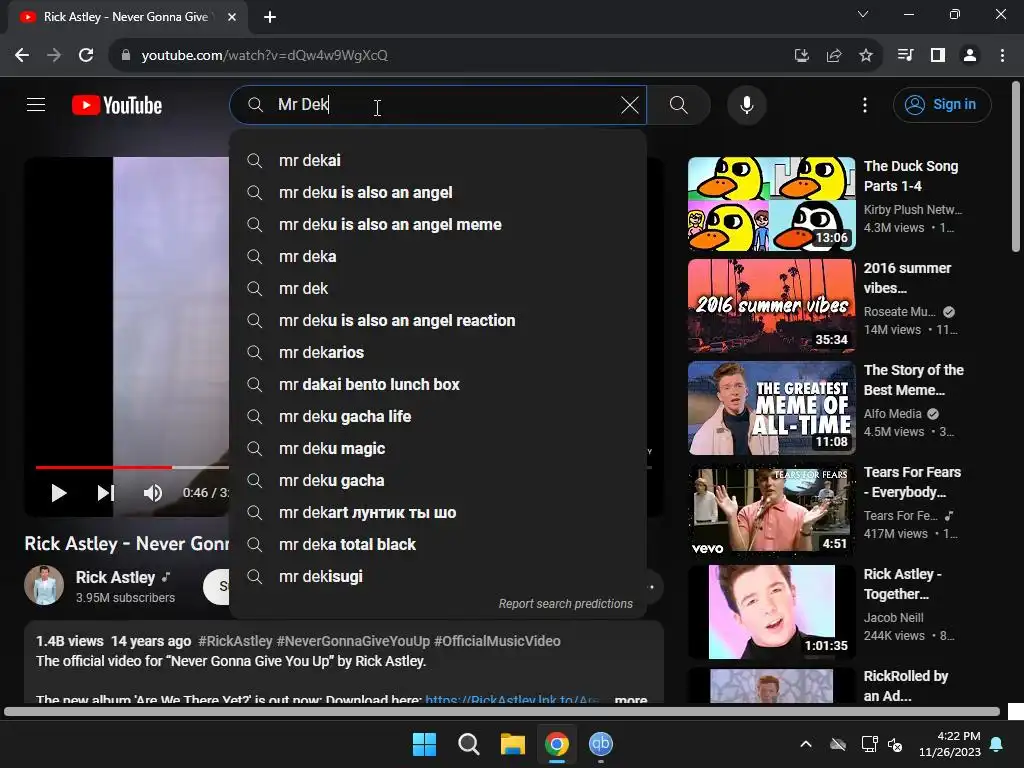Open a new tab with the plus
Image resolution: width=1024 pixels, height=768 pixels.
click(x=270, y=17)
